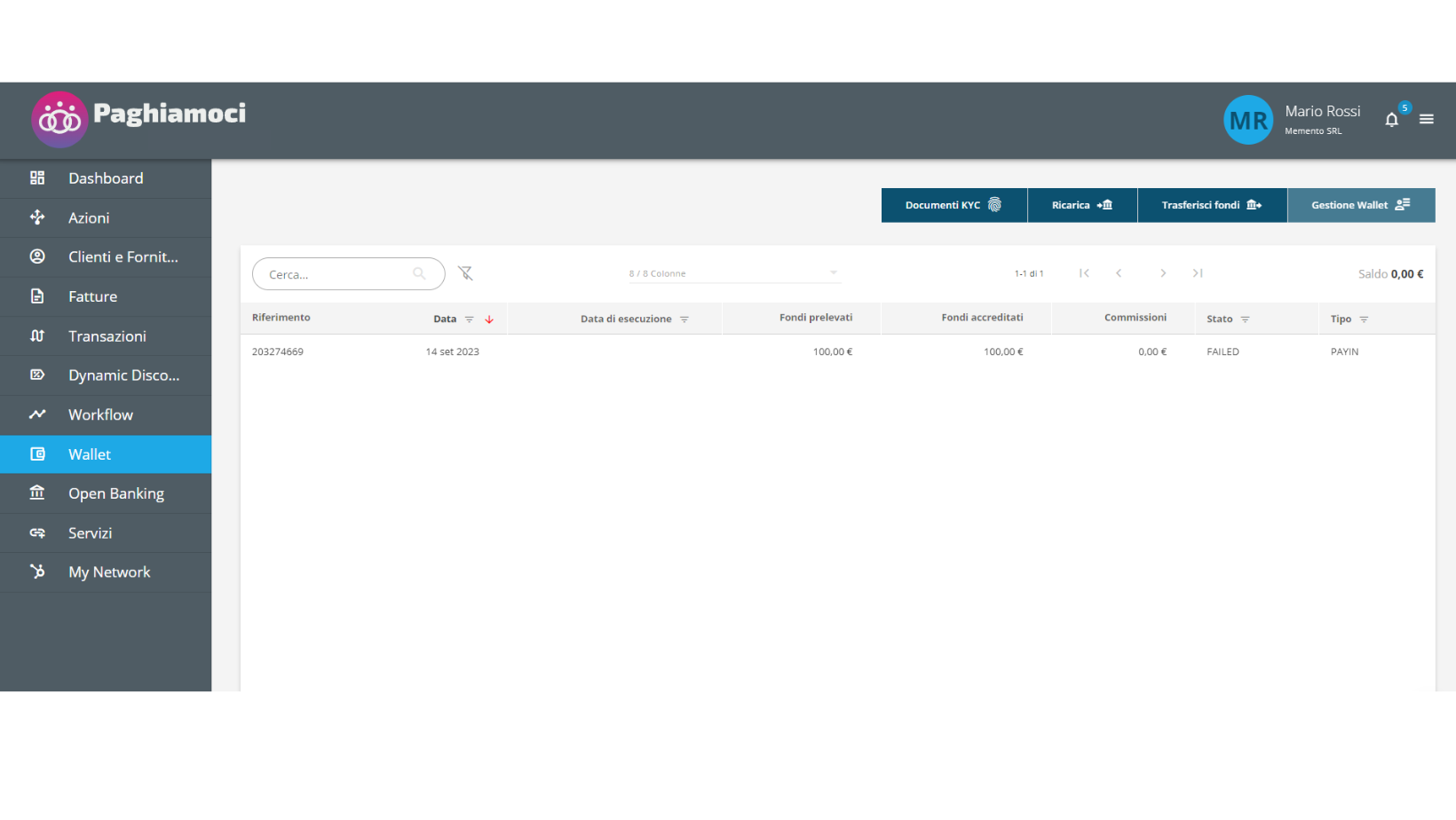Click the red sort arrow on Data column
The width and height of the screenshot is (1456, 820).
(489, 319)
